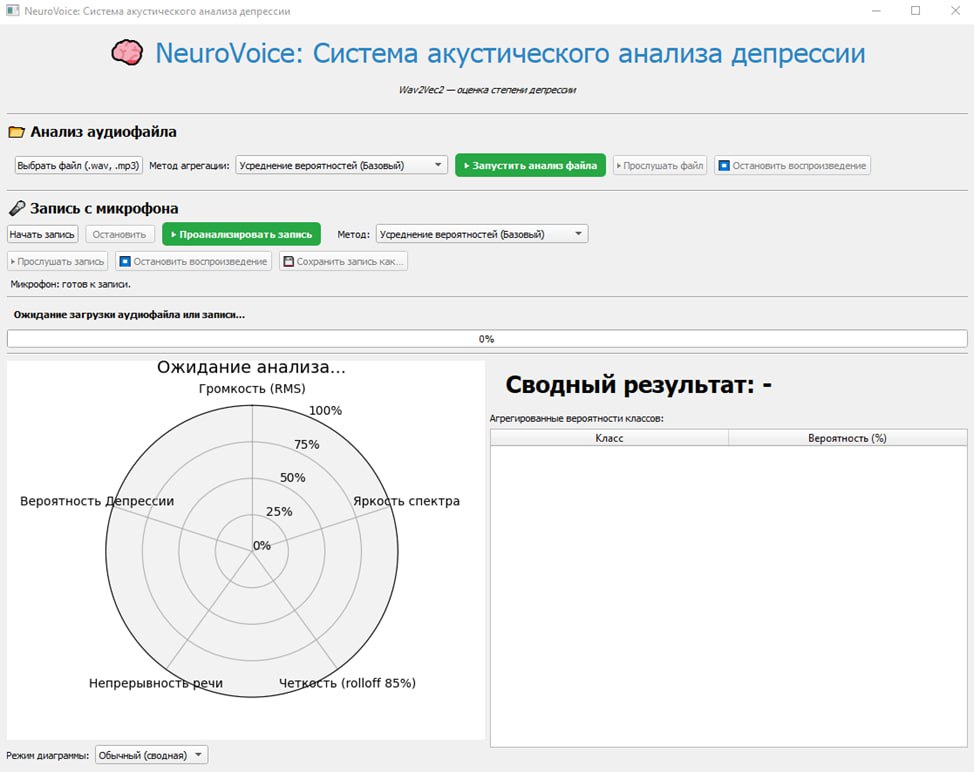This screenshot has width=974, height=772.
Task: Click the Остановить recording button
Action: [x=120, y=234]
